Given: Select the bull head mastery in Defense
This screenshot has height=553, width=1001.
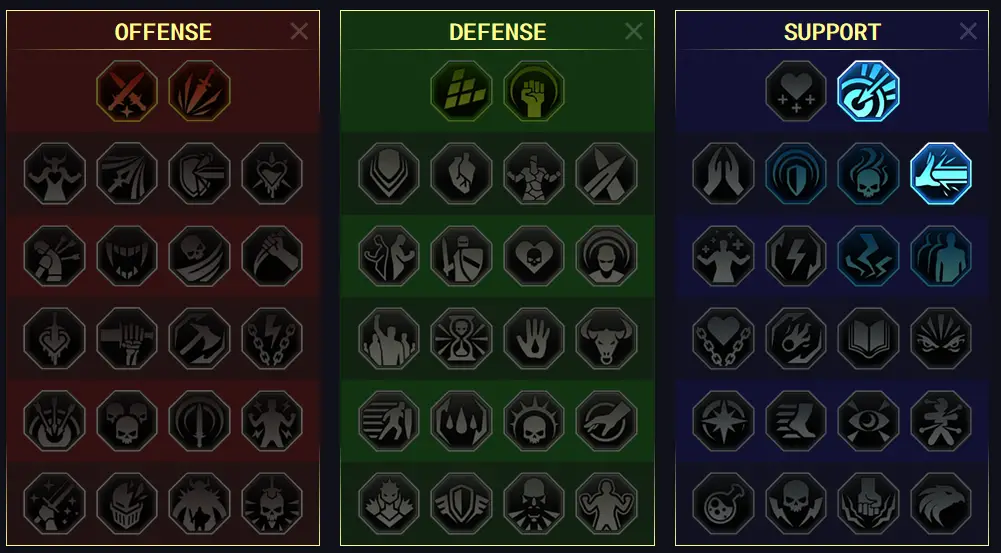Looking at the screenshot, I should point(606,338).
